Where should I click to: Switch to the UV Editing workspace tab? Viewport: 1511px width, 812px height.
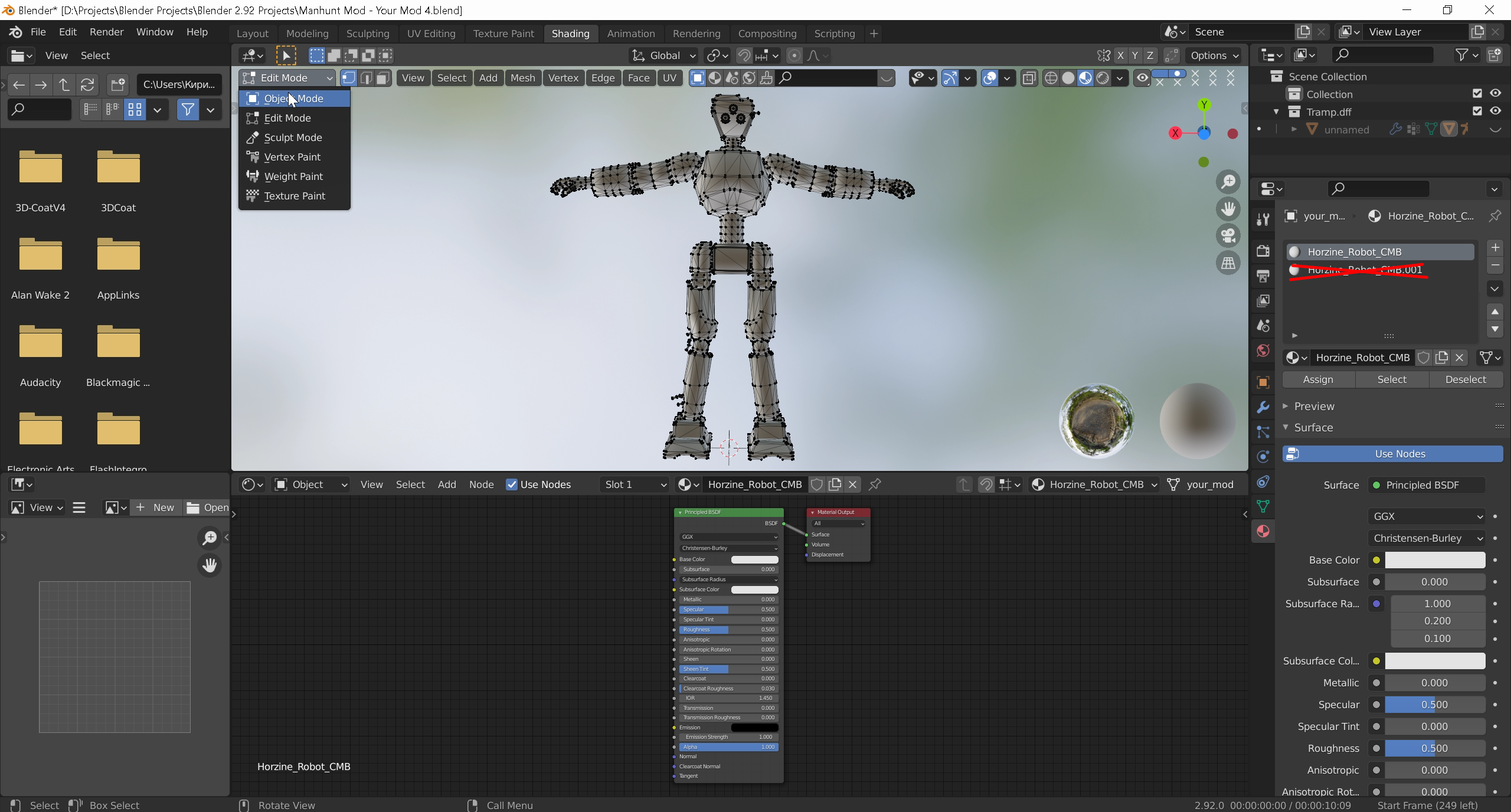[x=431, y=34]
